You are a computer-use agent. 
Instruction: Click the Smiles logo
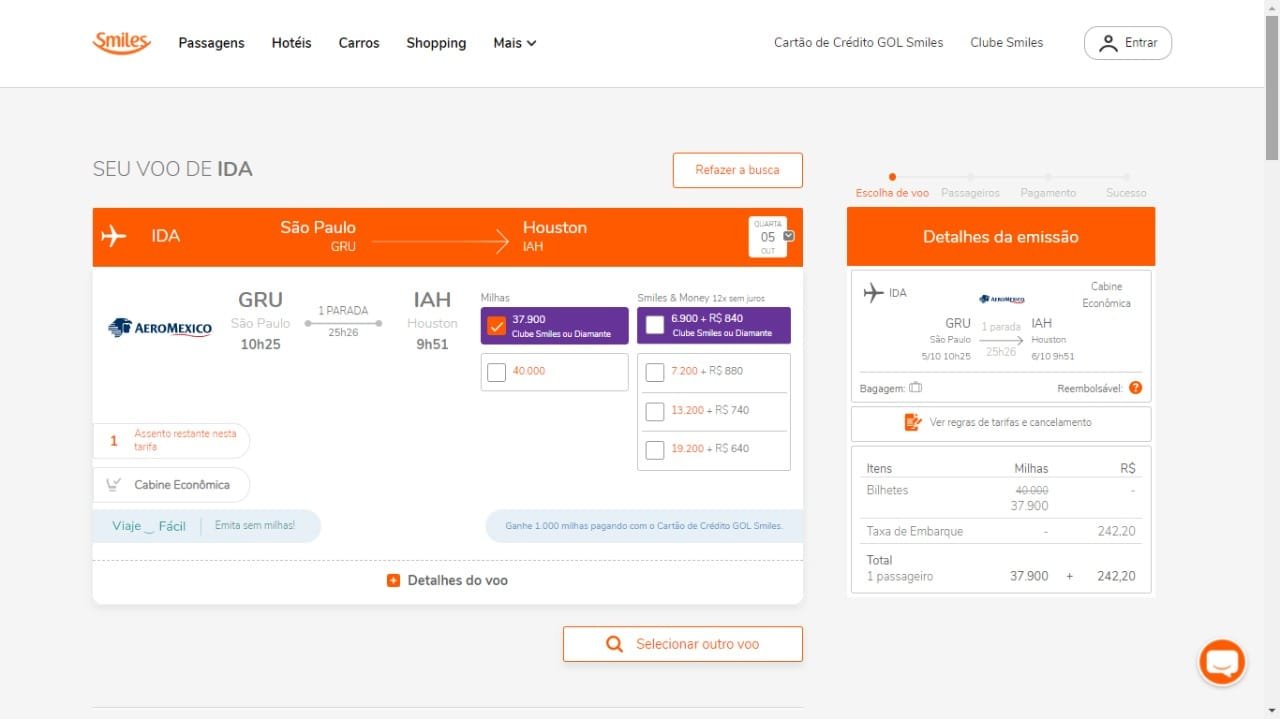tap(121, 42)
